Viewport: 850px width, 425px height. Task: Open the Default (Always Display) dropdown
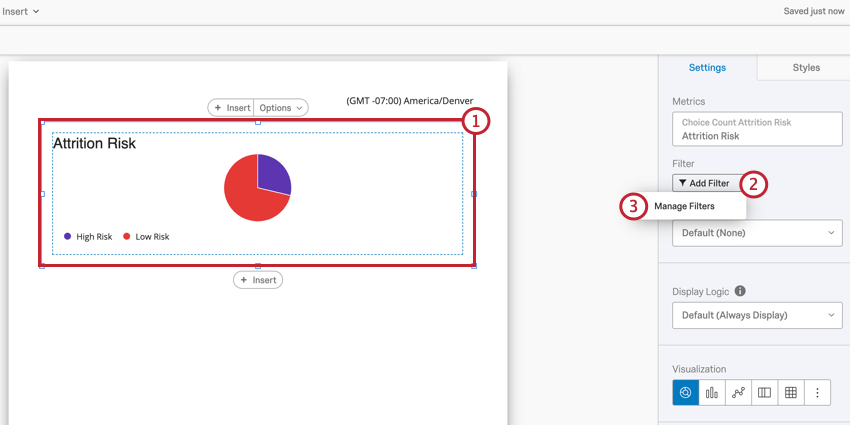pyautogui.click(x=757, y=315)
